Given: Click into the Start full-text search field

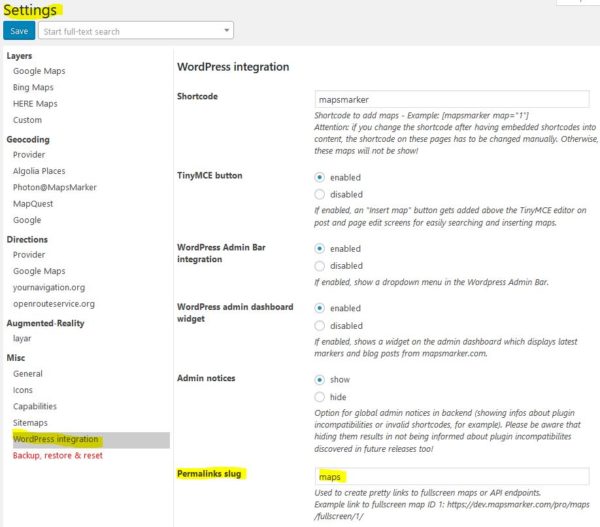Looking at the screenshot, I should [x=136, y=31].
